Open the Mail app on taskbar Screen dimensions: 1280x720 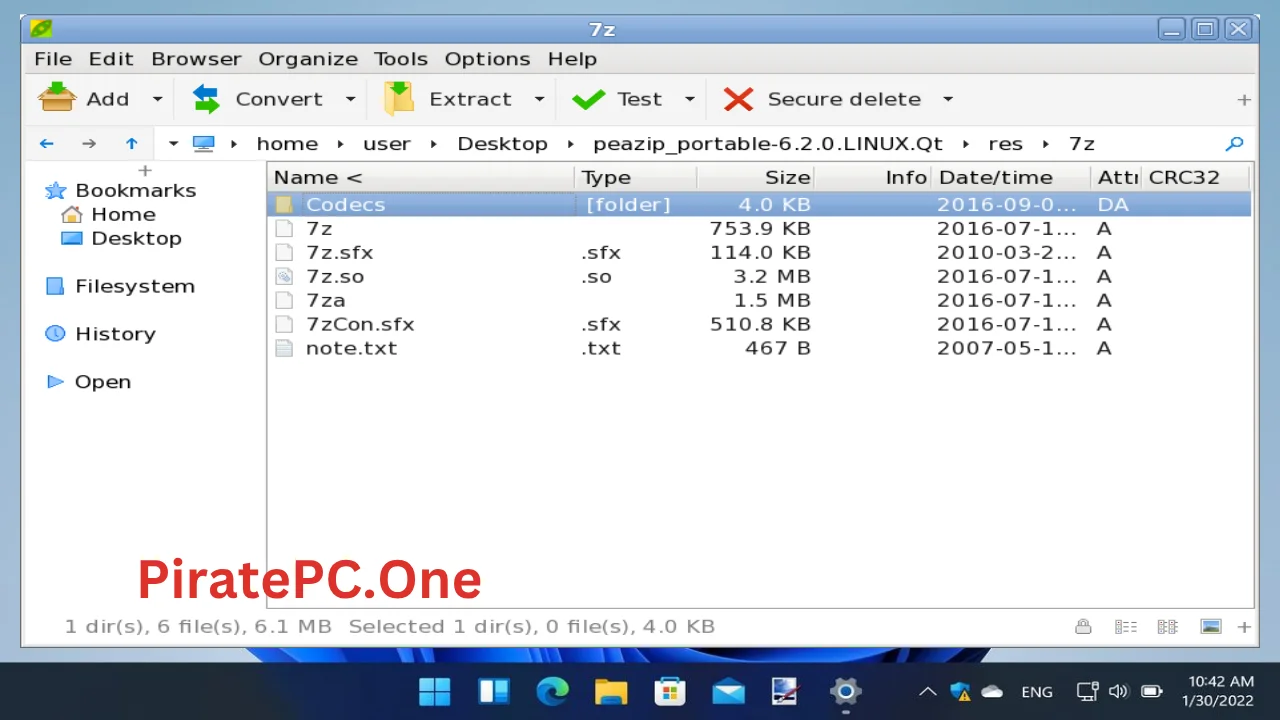click(728, 691)
